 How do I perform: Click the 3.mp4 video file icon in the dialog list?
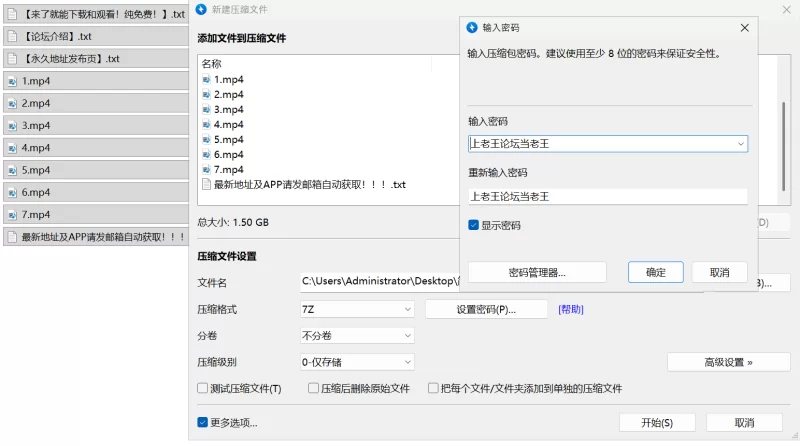point(206,109)
